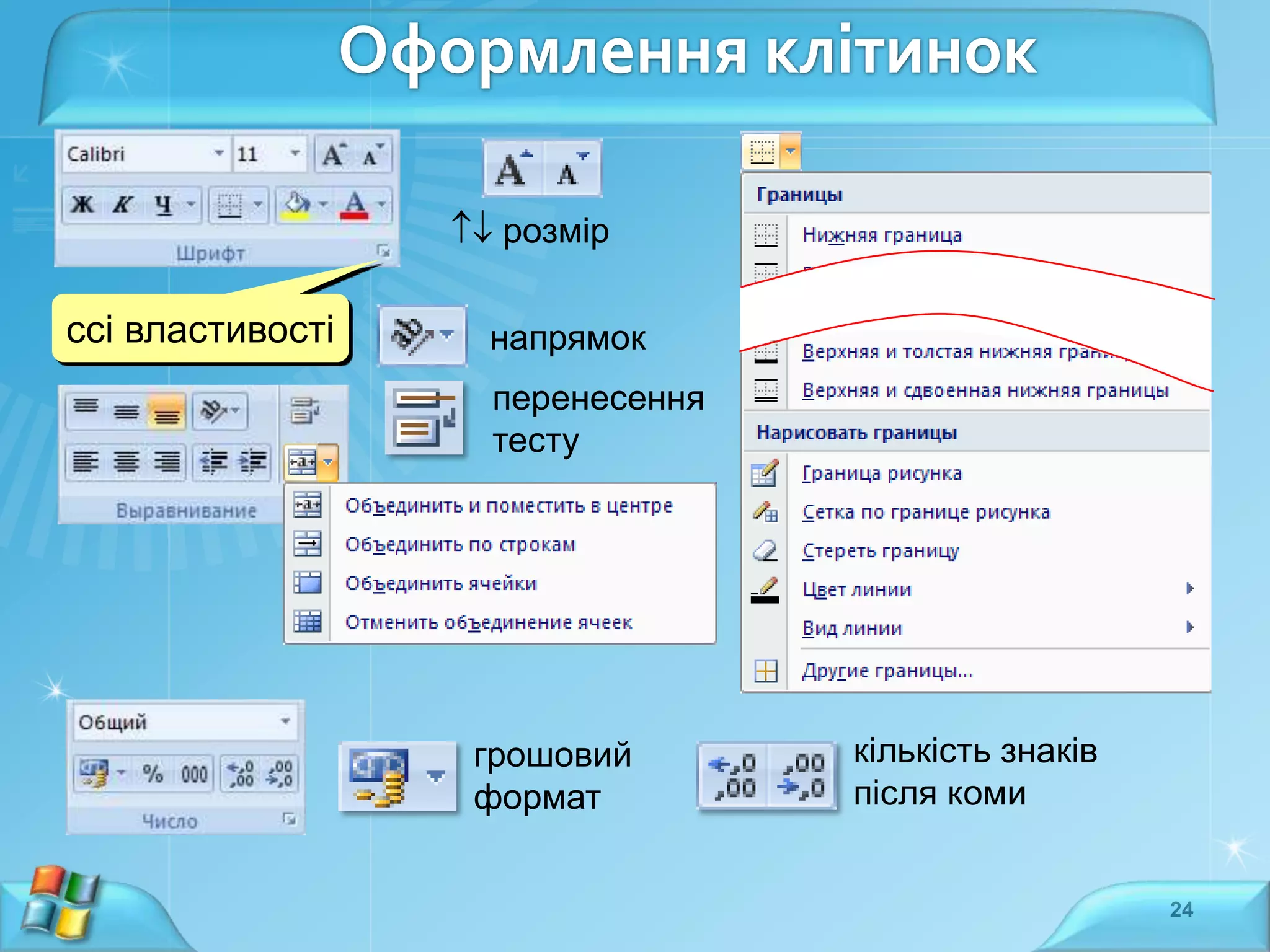Viewport: 1270px width, 952px height.
Task: Click large wrap text icon
Action: 424,418
